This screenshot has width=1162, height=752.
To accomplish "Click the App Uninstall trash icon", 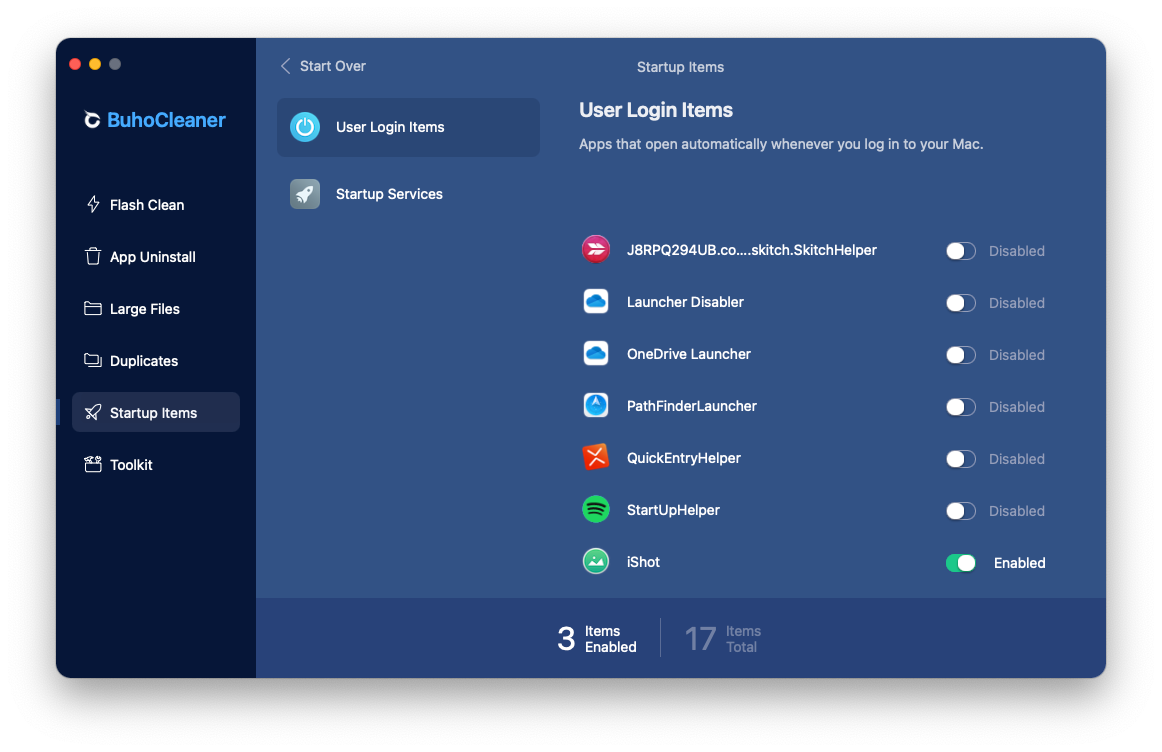I will coord(93,256).
